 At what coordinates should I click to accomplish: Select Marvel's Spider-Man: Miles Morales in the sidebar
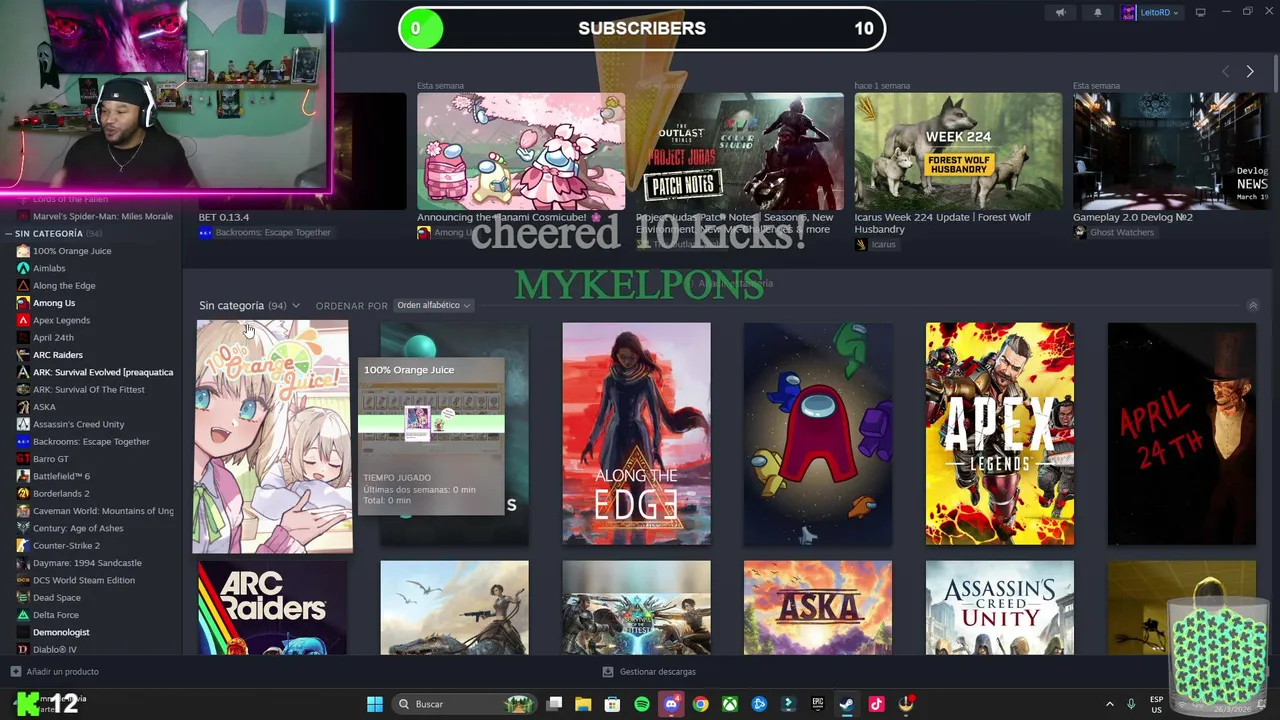pyautogui.click(x=103, y=216)
